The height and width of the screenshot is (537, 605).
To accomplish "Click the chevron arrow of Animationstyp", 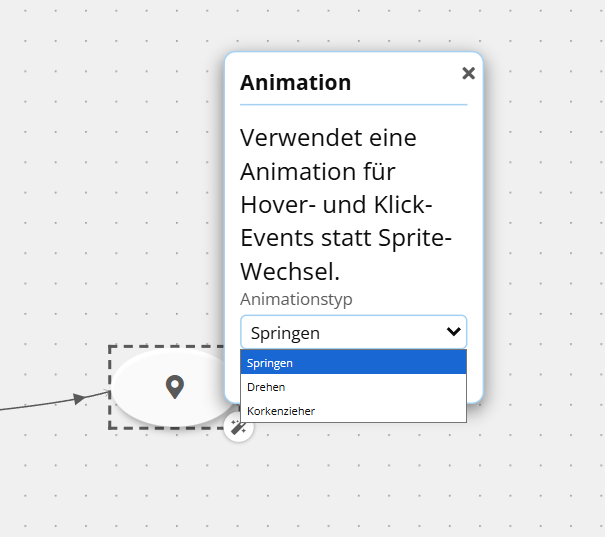I will 453,332.
